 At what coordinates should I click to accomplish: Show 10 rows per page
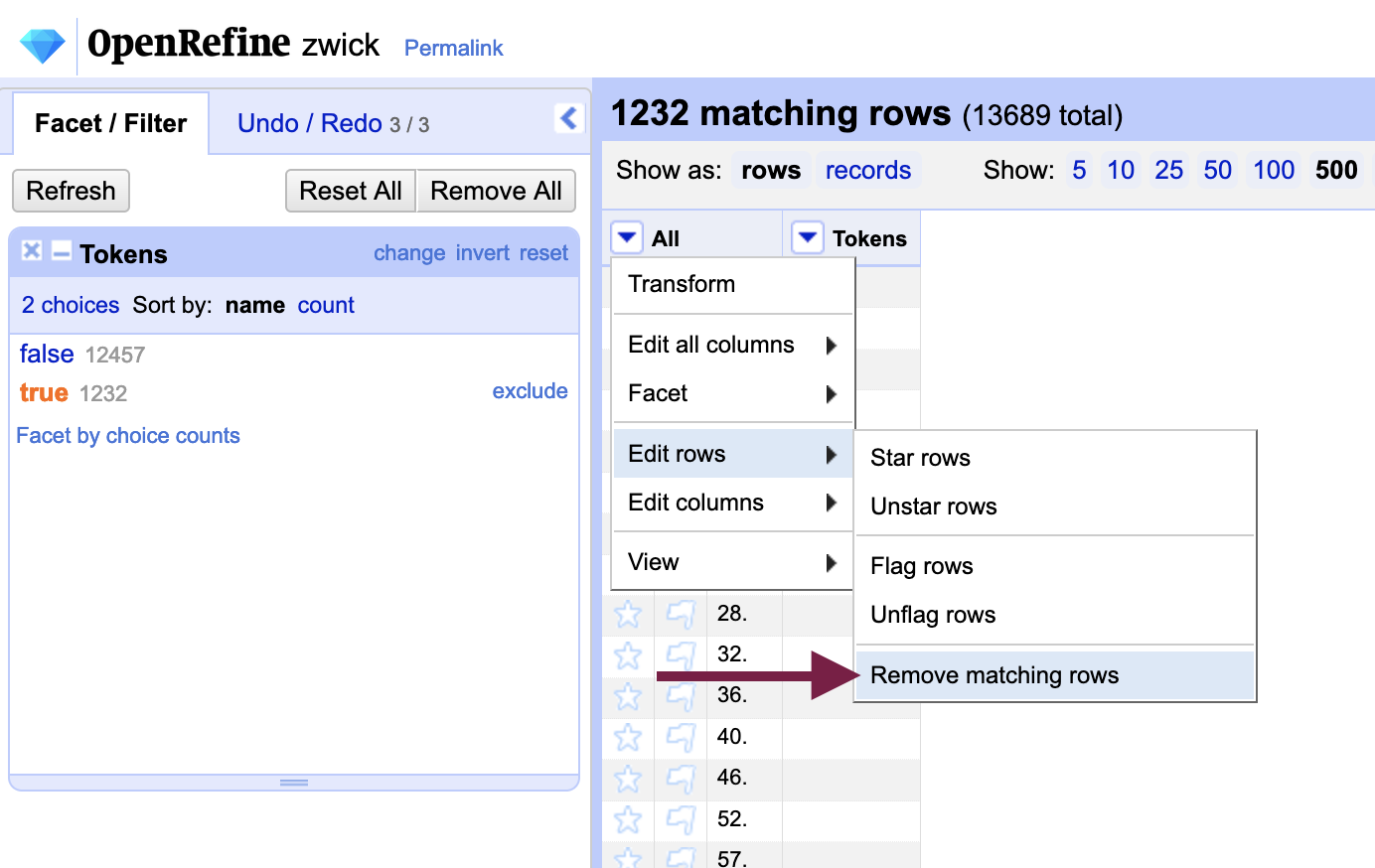1121,170
